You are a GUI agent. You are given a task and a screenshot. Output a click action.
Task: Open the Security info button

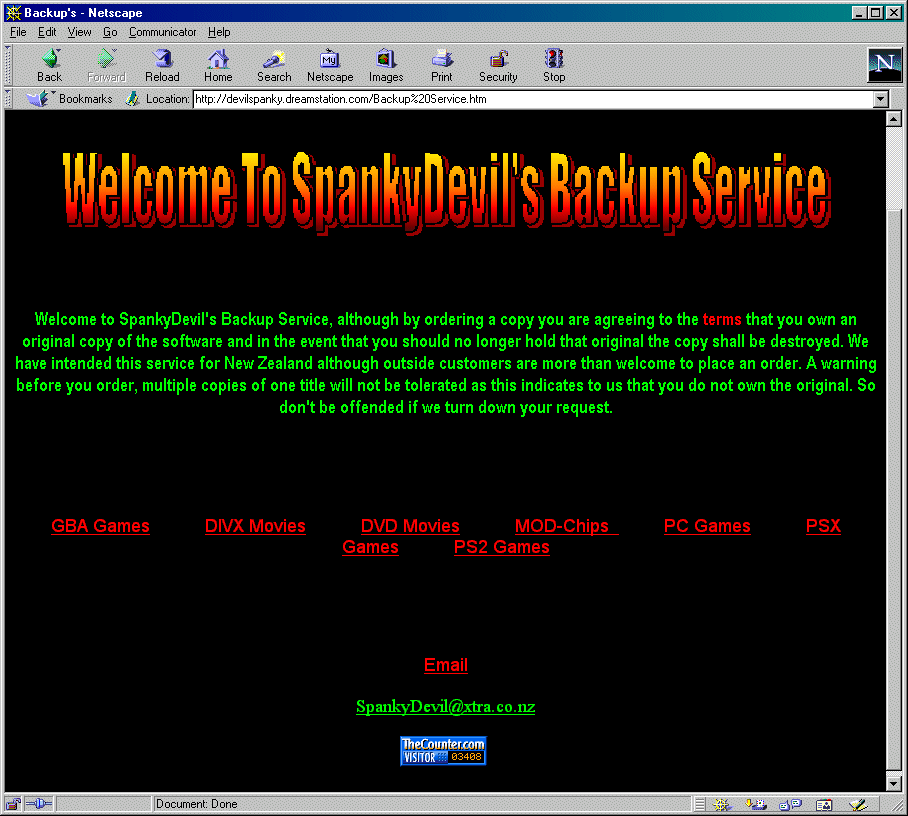click(x=498, y=65)
